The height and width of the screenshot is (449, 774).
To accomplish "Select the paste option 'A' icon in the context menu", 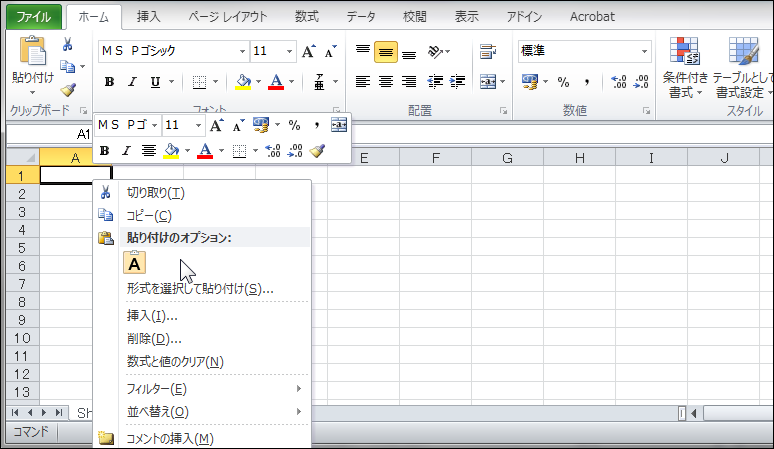I will tap(135, 263).
